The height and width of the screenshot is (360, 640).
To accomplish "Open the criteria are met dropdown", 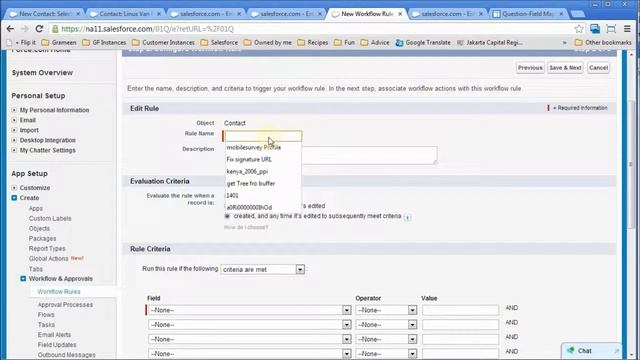I will coord(263,269).
